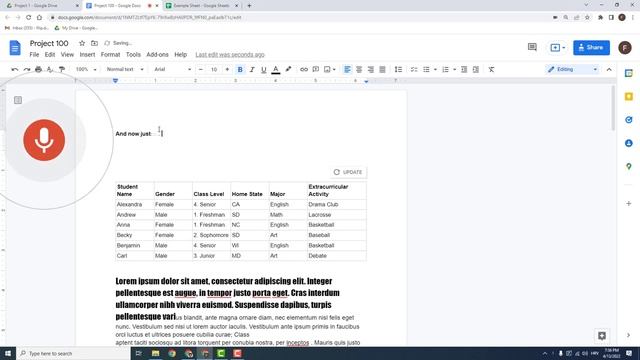Open Google Keep side panel
Screen dimensions: 640x360
(x=629, y=96)
